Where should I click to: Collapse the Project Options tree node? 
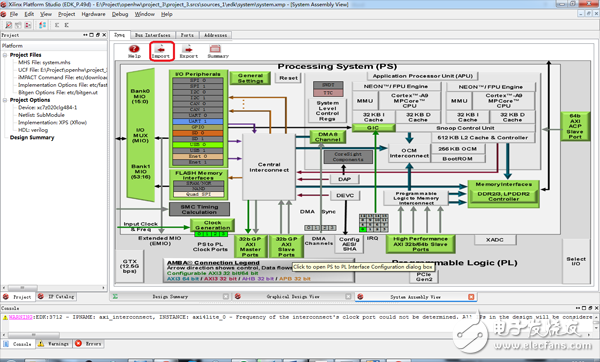coord(5,100)
